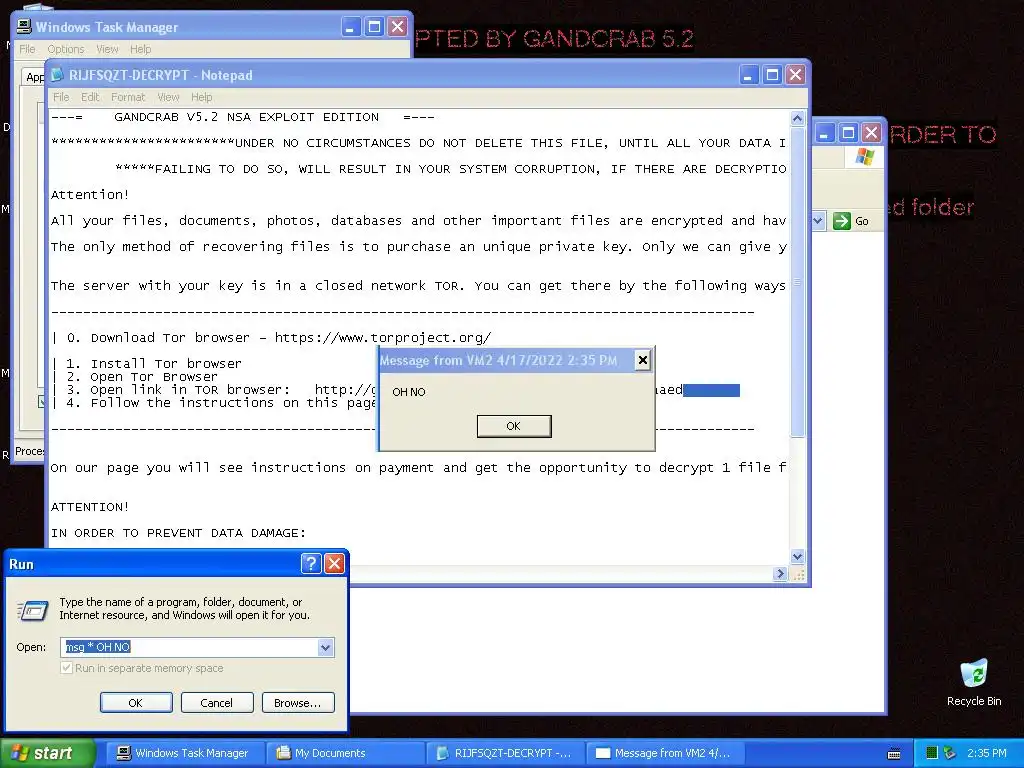This screenshot has width=1024, height=768.
Task: Click OK in the Run dialog
Action: [136, 703]
